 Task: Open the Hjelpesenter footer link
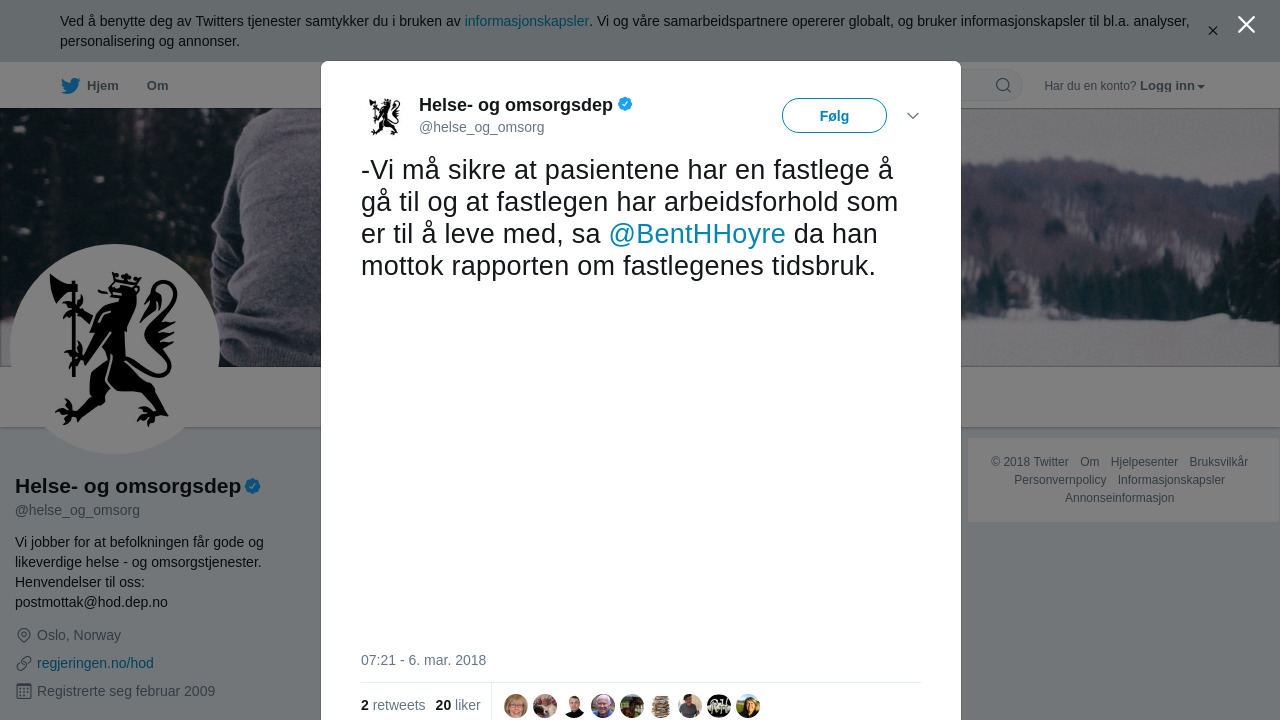1144,462
